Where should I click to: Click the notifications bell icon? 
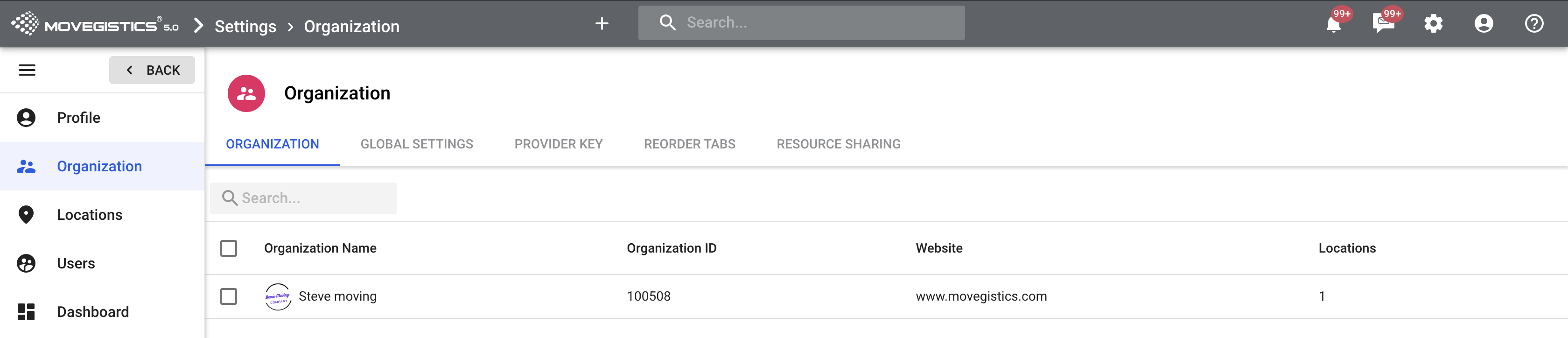[x=1333, y=24]
